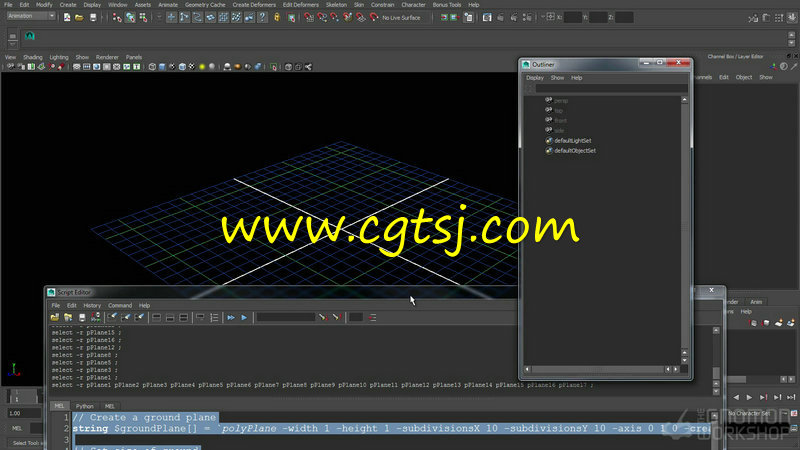Open the Geometry Cache menu
The width and height of the screenshot is (800, 450).
click(205, 5)
